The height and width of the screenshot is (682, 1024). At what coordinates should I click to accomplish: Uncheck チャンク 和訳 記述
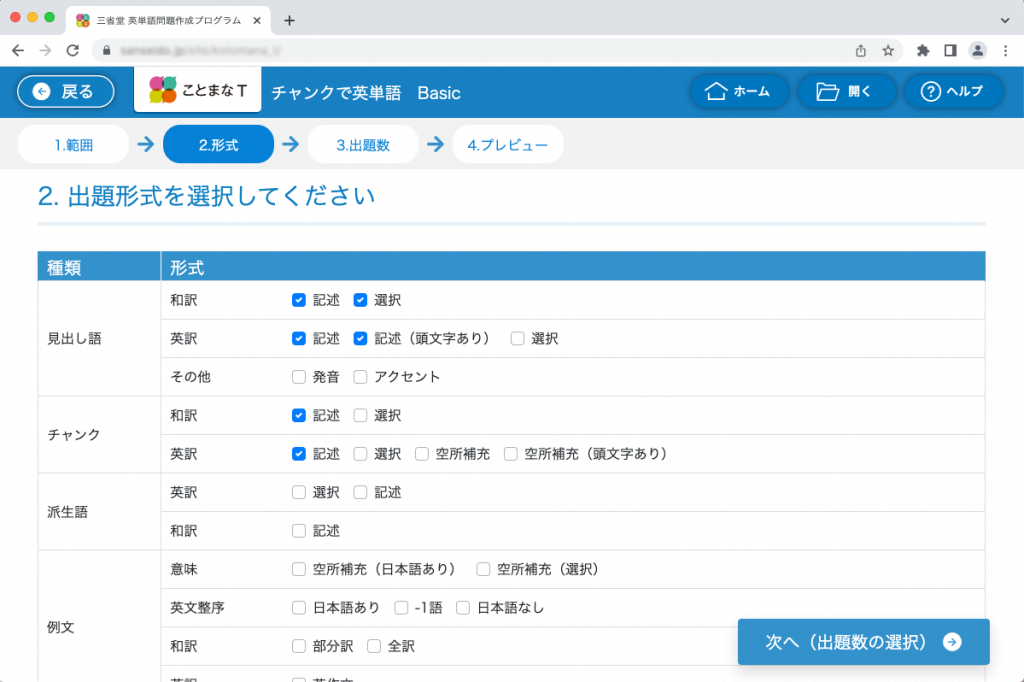pos(298,415)
